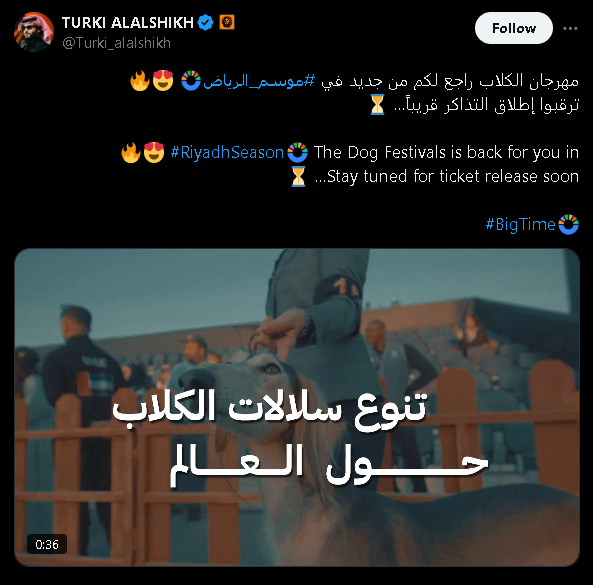The image size is (593, 585).
Task: Click the fire emoji beside #RiyadhSeason
Action: [x=131, y=152]
